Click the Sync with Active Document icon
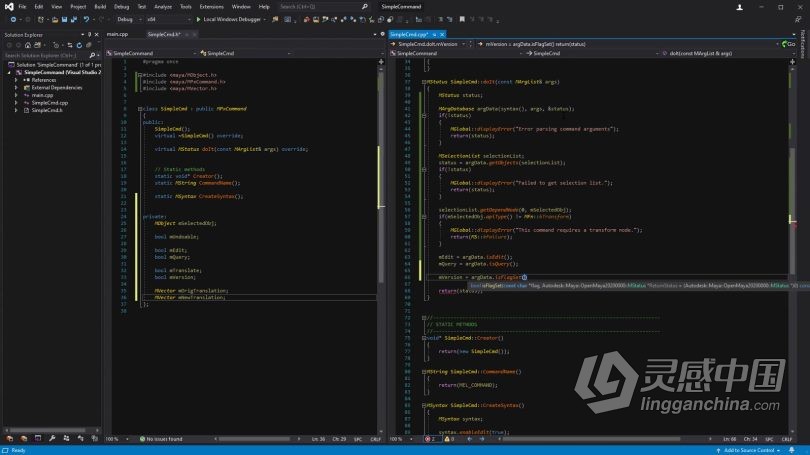 (70, 45)
